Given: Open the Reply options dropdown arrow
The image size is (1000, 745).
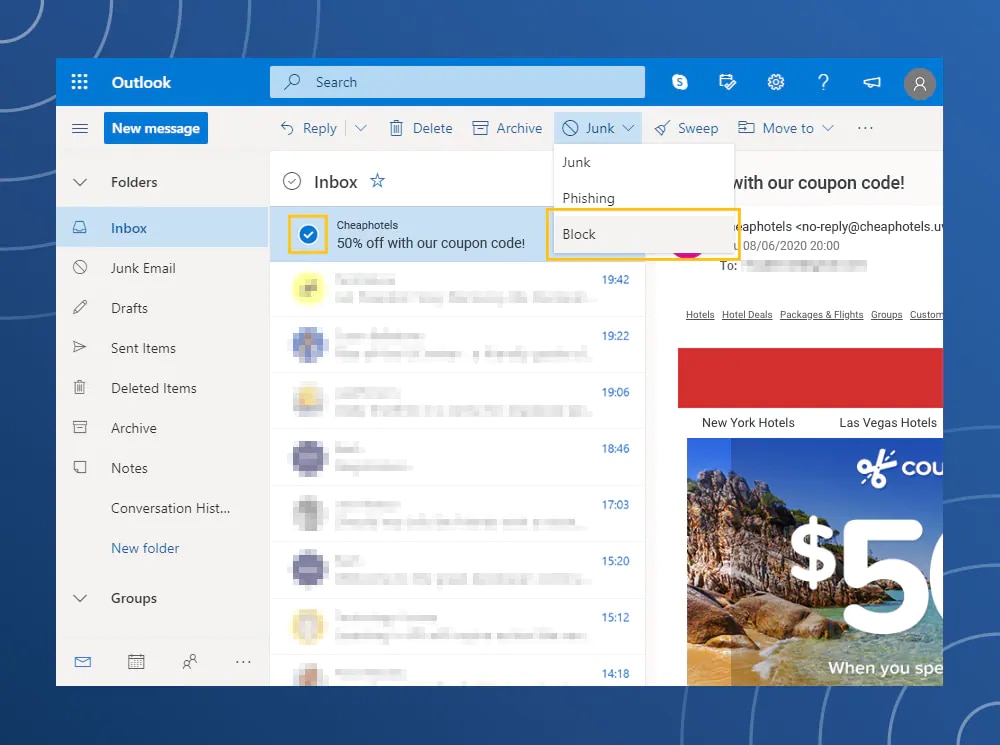Looking at the screenshot, I should [x=361, y=128].
